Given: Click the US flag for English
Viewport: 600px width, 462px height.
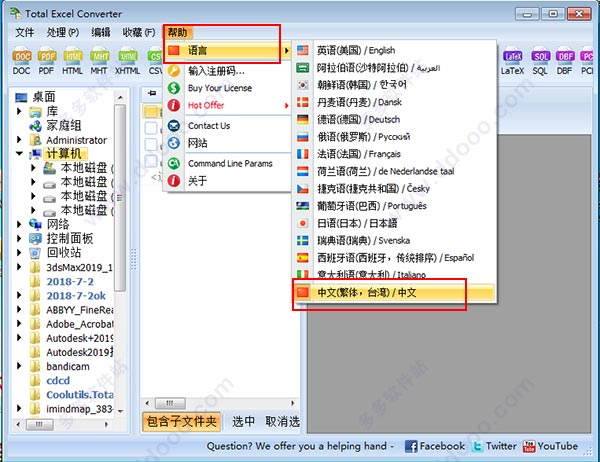Looking at the screenshot, I should point(303,50).
